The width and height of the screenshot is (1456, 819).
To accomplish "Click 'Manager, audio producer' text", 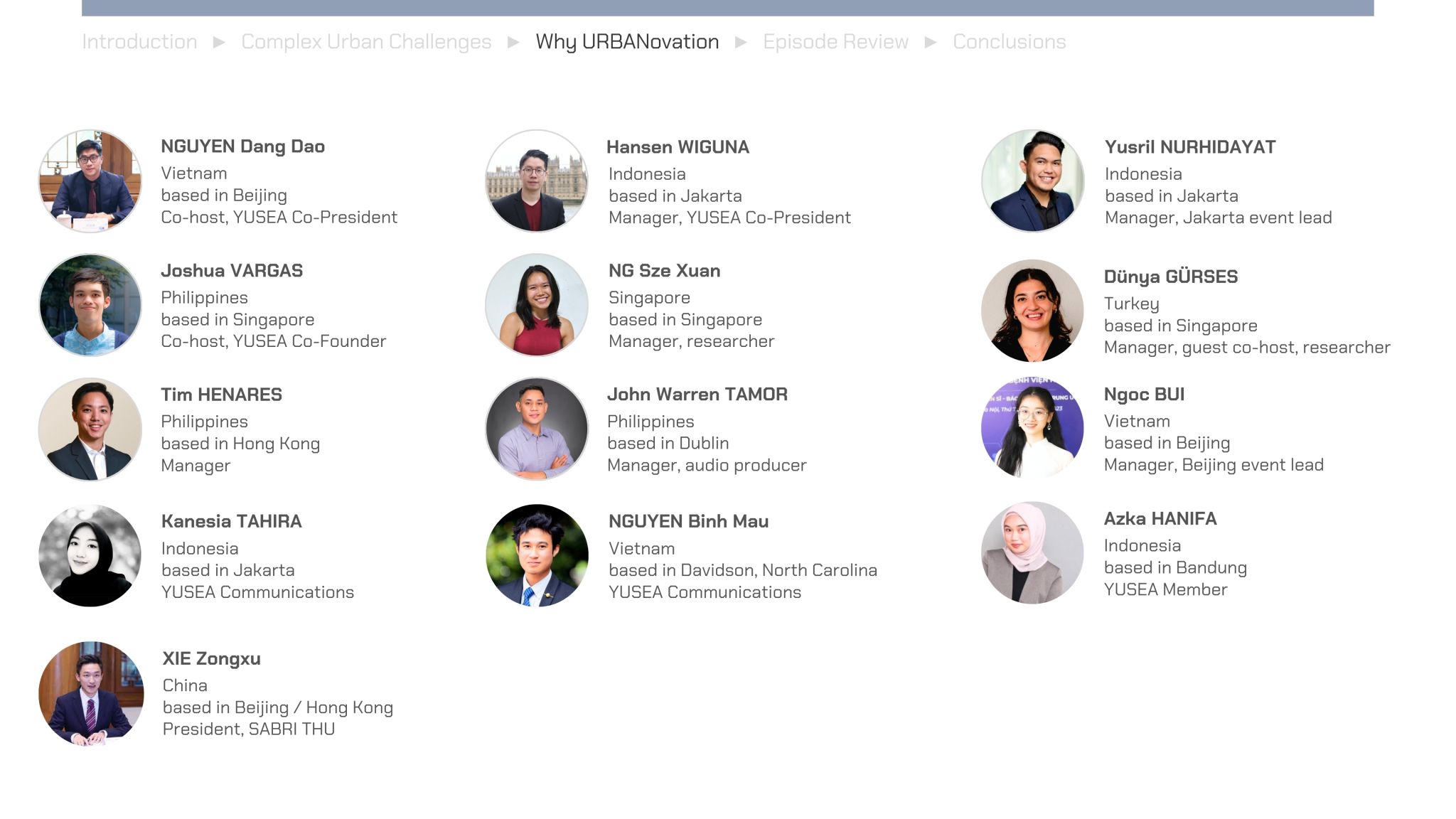I will pos(707,466).
